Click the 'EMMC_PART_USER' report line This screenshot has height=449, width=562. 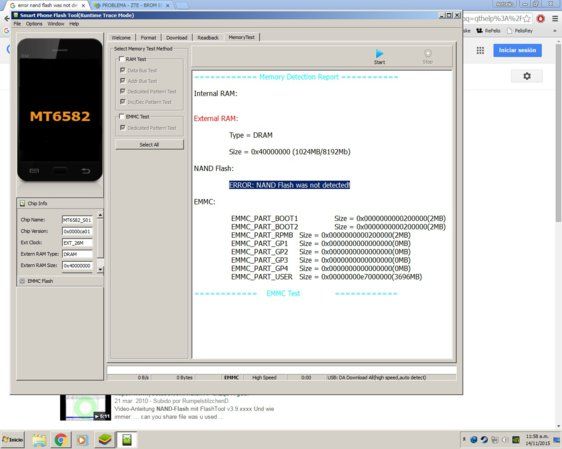coord(327,277)
